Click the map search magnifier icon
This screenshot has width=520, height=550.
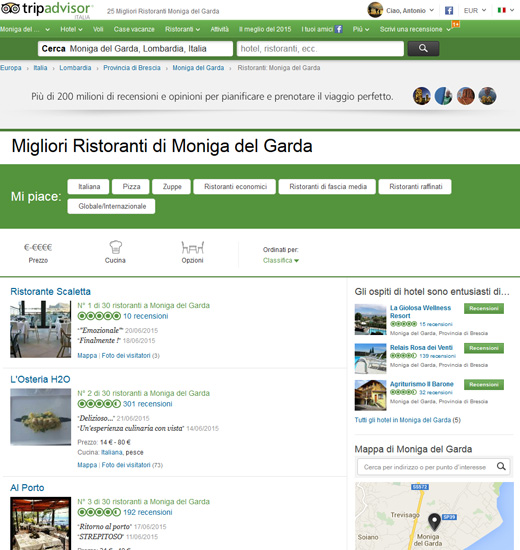(501, 467)
